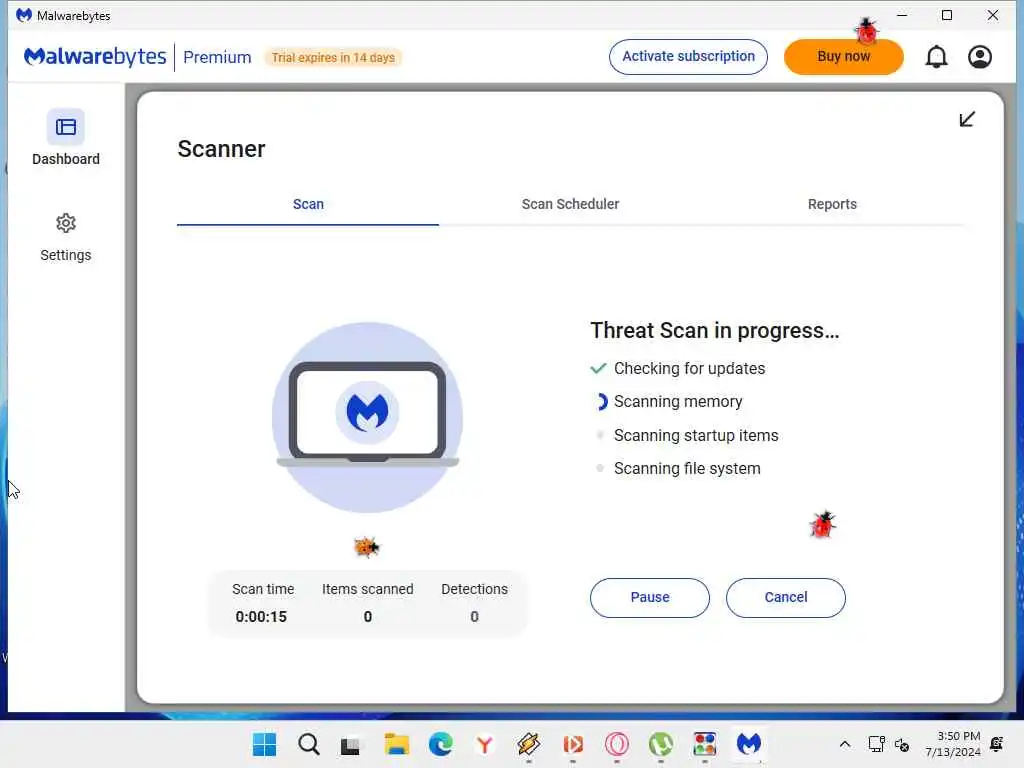
Task: Open the account profile icon
Action: pyautogui.click(x=980, y=57)
